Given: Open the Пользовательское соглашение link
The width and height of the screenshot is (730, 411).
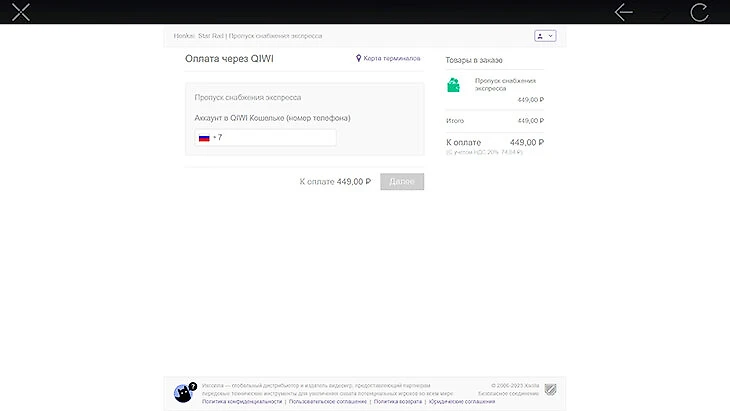Looking at the screenshot, I should point(328,401).
